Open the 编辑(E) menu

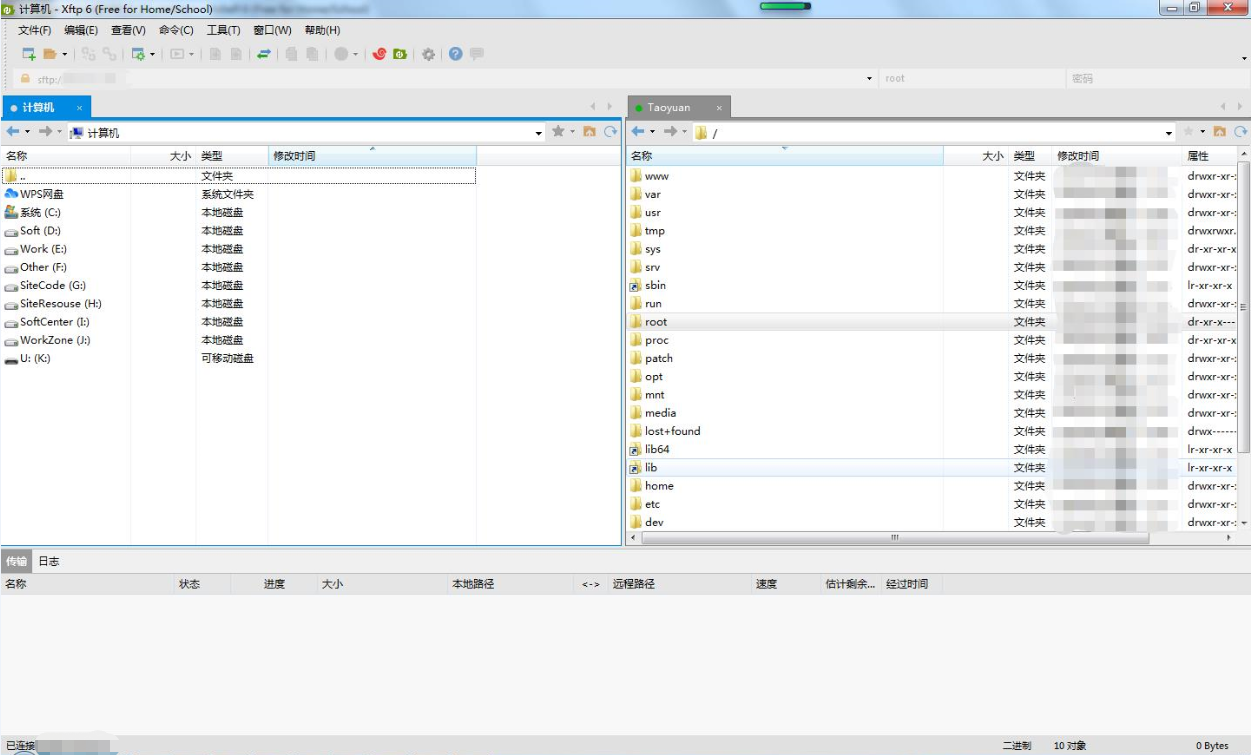(81, 30)
